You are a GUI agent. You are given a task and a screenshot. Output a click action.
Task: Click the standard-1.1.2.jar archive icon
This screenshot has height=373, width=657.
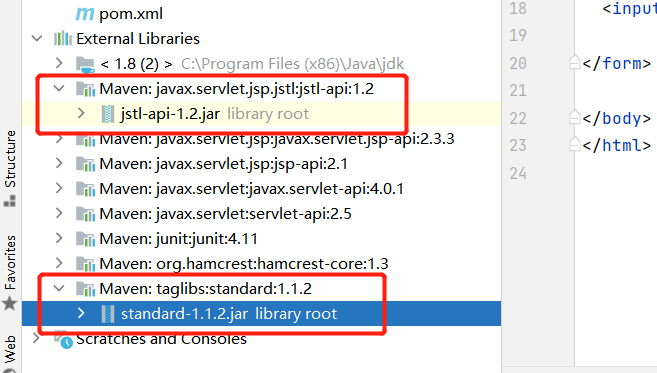click(108, 314)
